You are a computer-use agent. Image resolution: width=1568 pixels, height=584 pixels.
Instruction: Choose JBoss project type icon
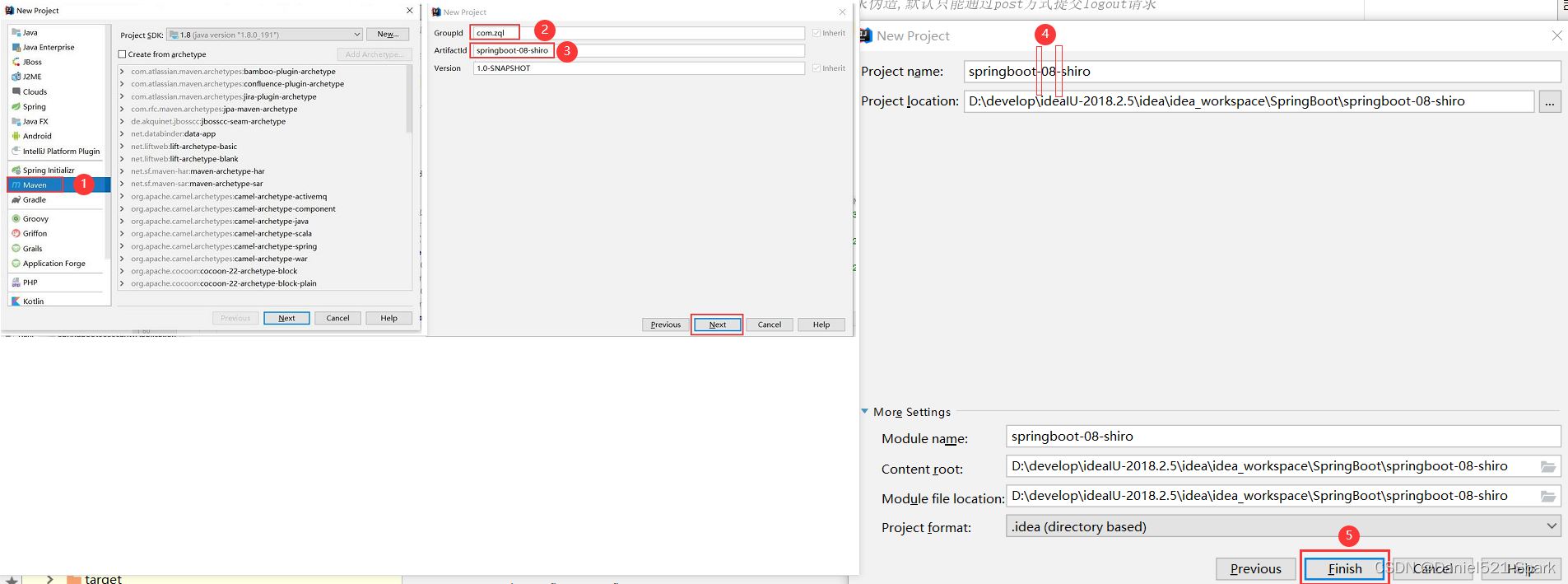[16, 63]
